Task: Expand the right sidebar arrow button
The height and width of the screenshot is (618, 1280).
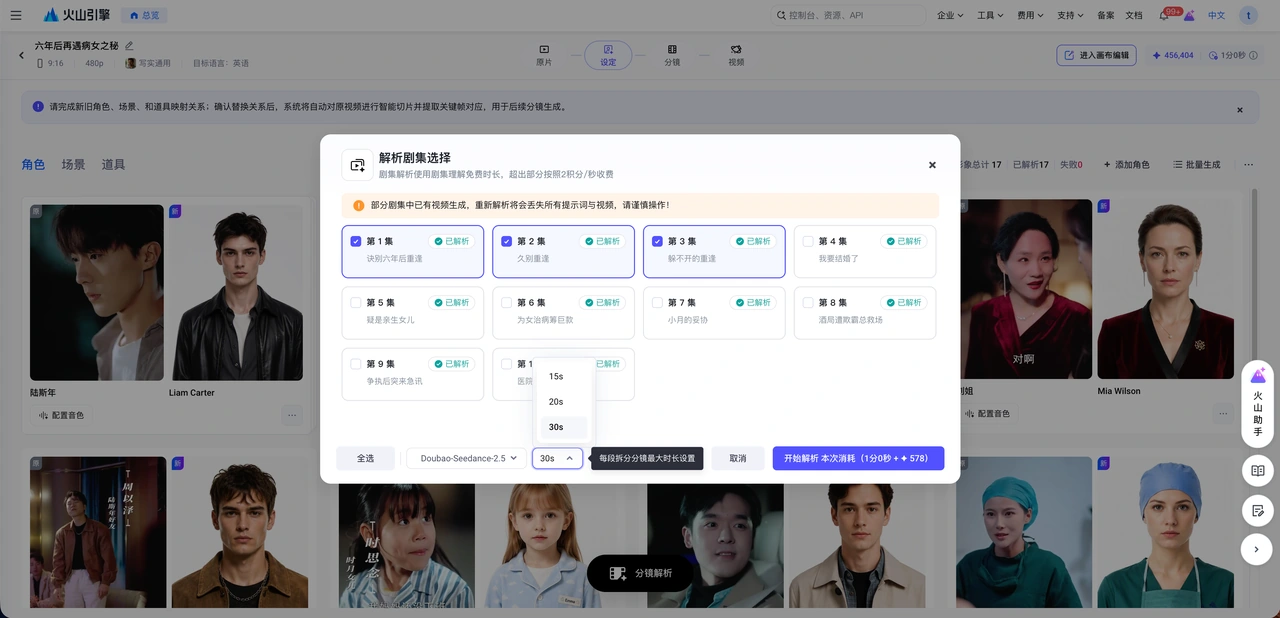Action: pos(1257,549)
